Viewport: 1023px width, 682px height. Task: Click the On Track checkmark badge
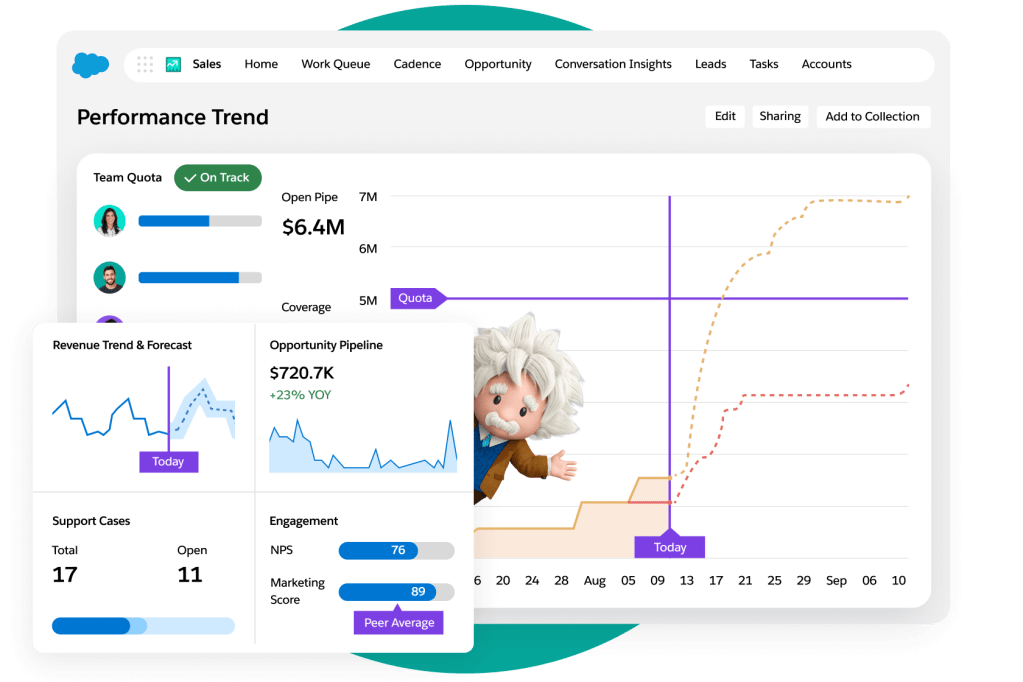point(218,178)
